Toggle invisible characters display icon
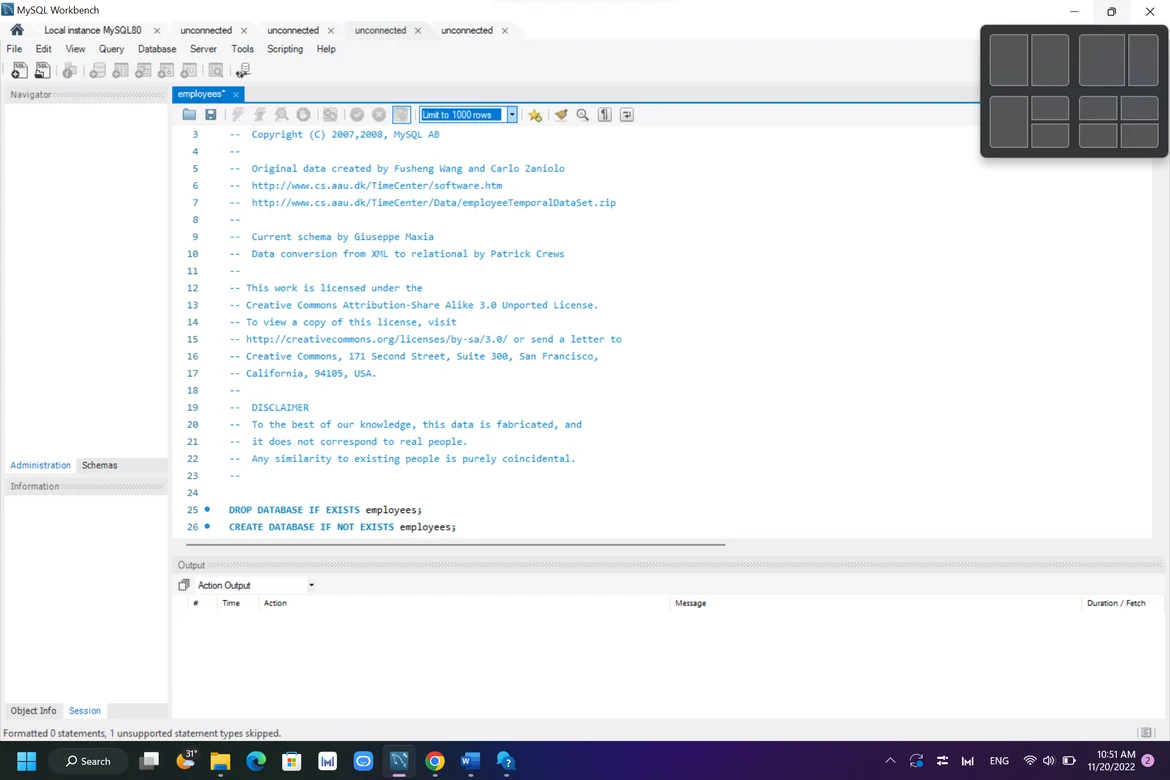The width and height of the screenshot is (1170, 780). (x=605, y=115)
